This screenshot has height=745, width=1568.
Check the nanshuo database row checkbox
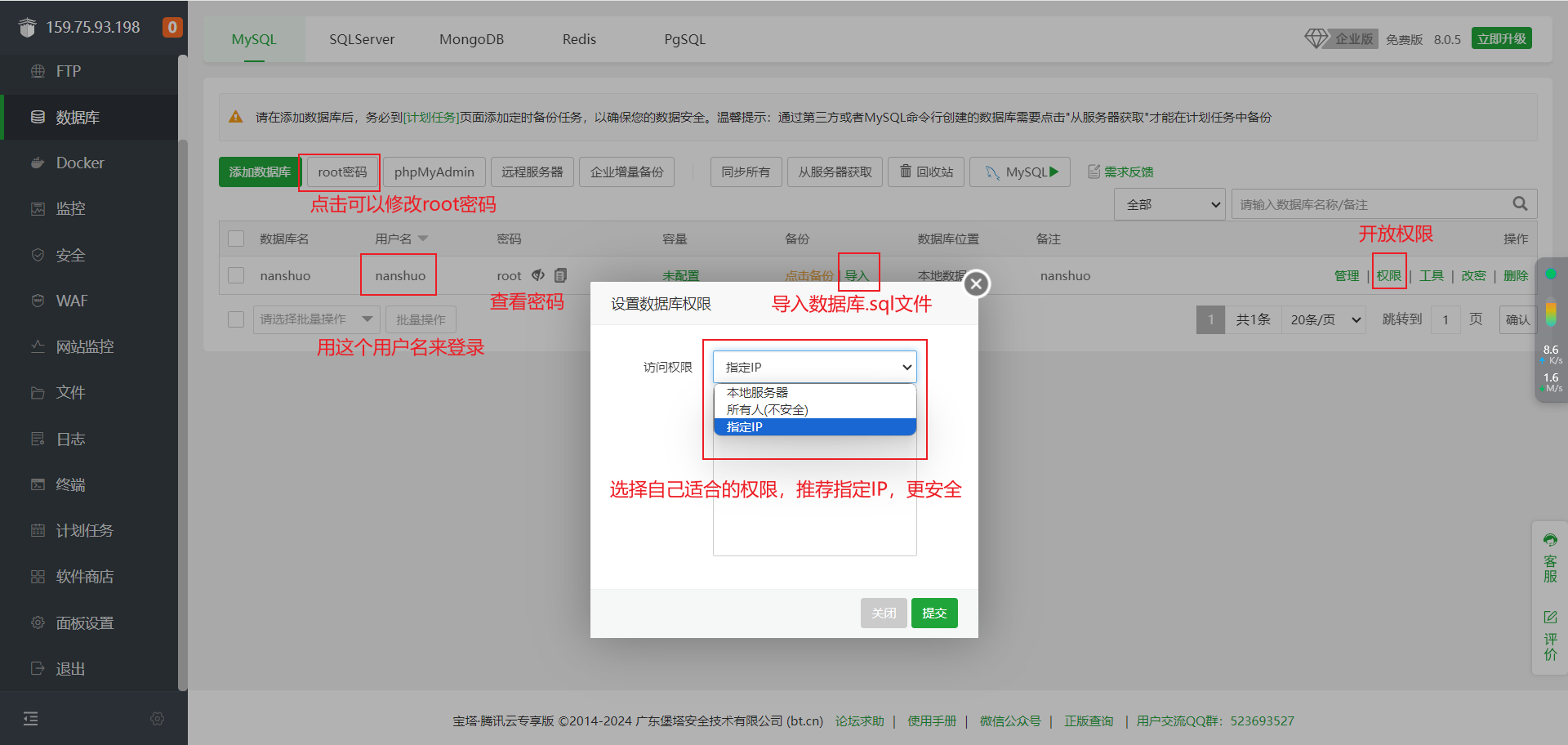click(x=236, y=275)
